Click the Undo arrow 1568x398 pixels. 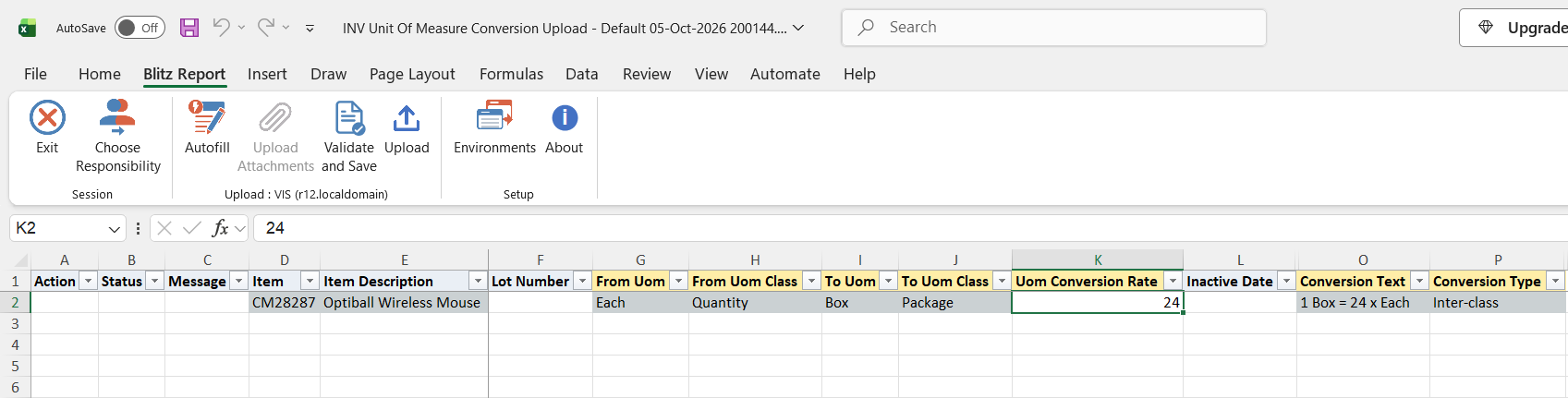(221, 28)
